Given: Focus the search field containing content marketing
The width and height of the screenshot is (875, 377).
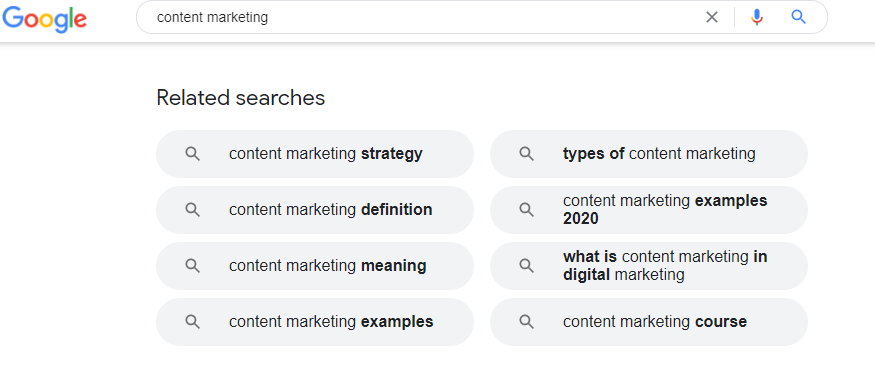Looking at the screenshot, I should (x=424, y=17).
